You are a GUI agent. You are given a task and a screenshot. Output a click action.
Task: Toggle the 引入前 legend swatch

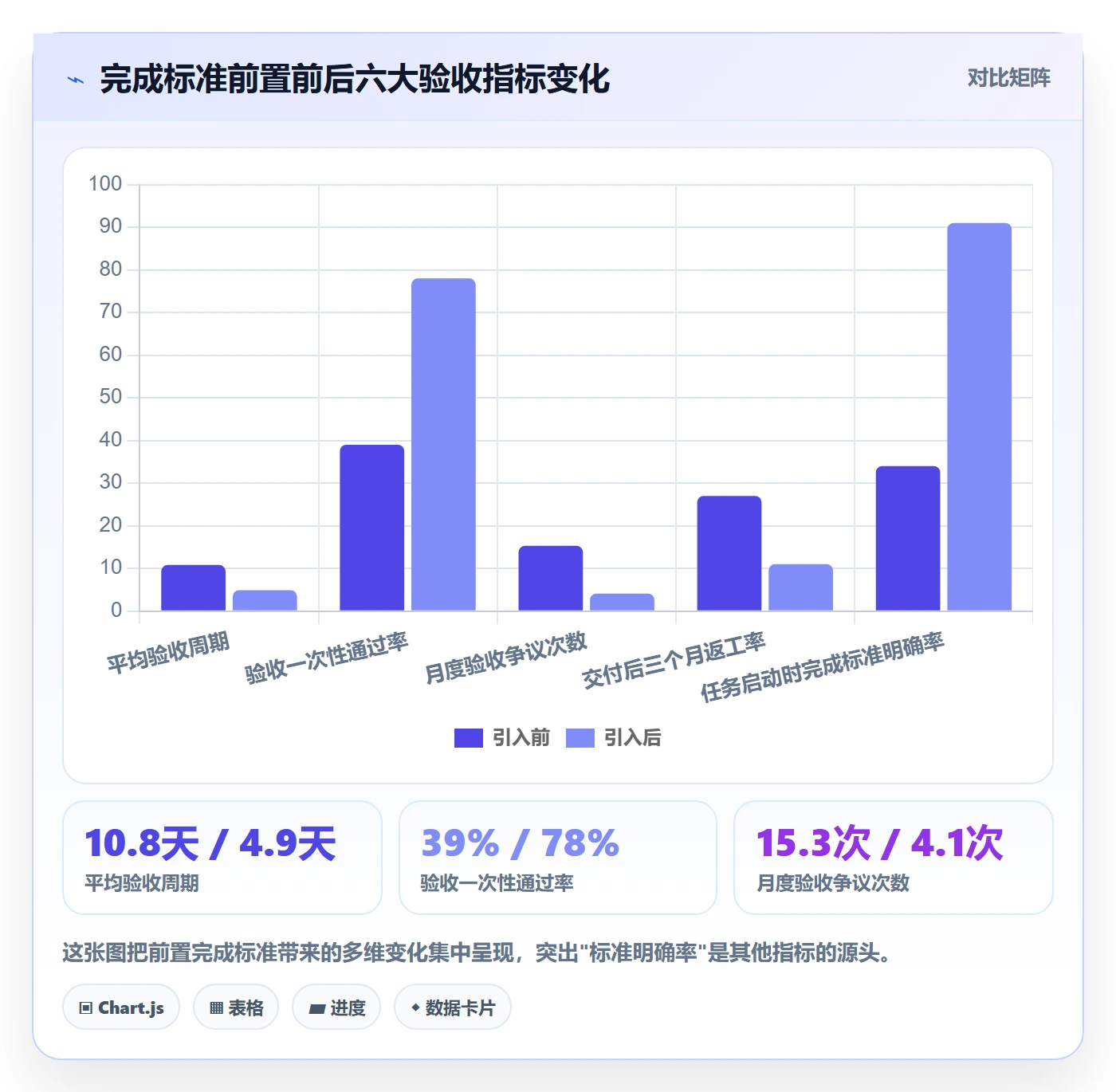tap(469, 738)
